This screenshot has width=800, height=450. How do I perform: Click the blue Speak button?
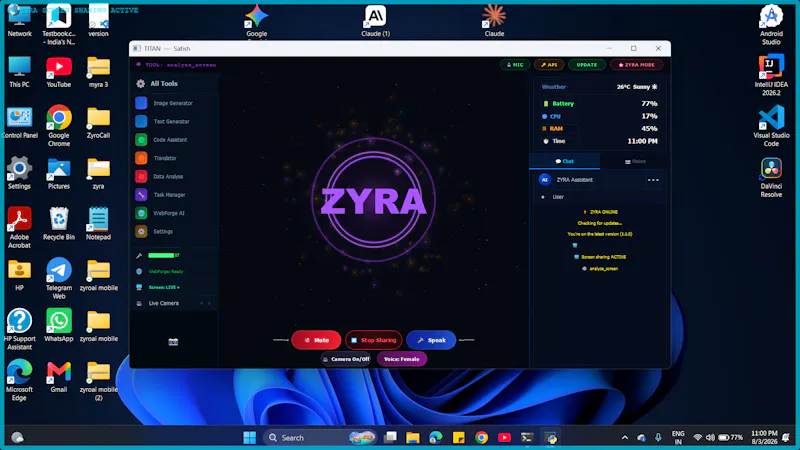pyautogui.click(x=431, y=340)
